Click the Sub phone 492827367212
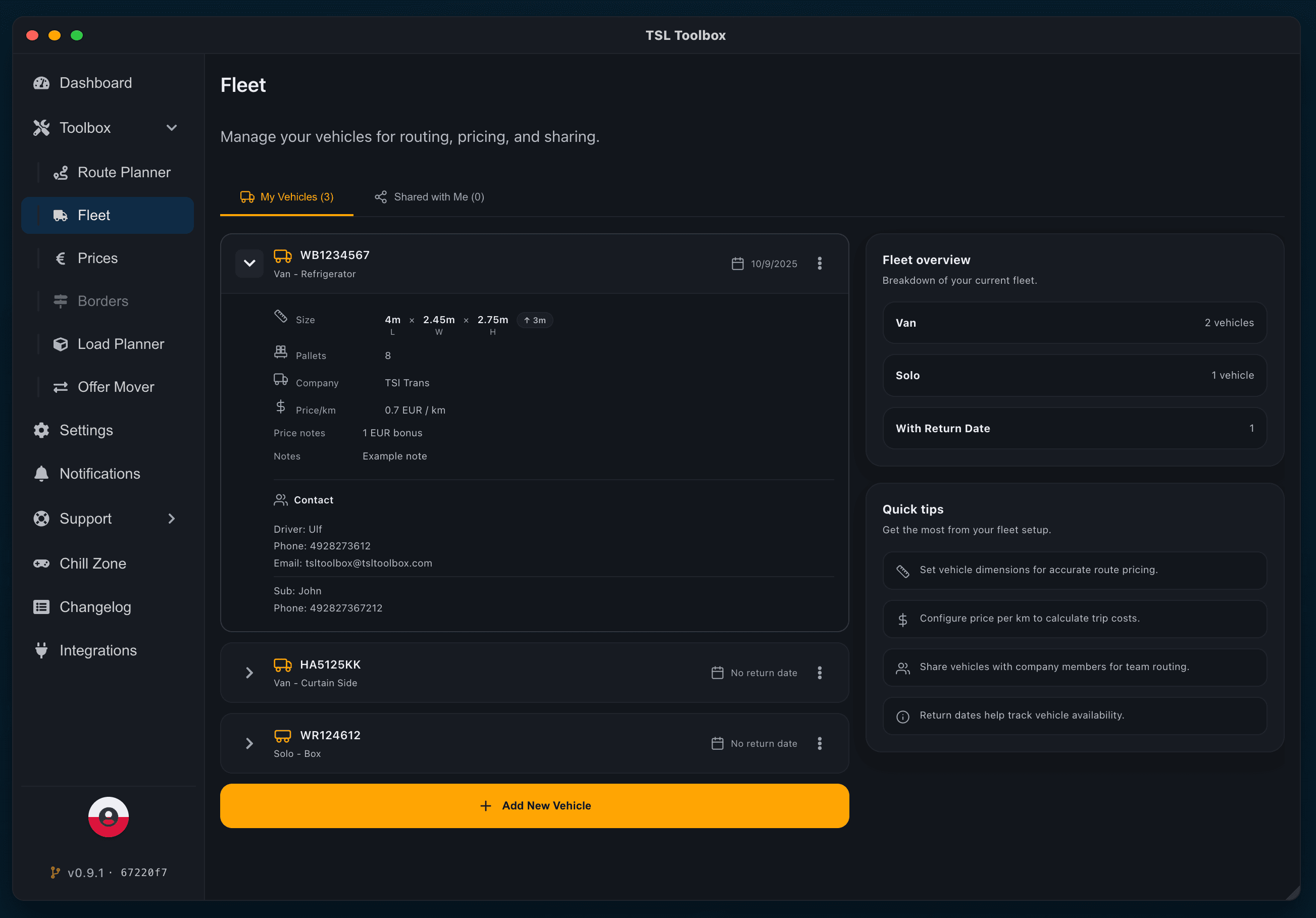Screen dimensions: 1316x918 click(x=346, y=608)
